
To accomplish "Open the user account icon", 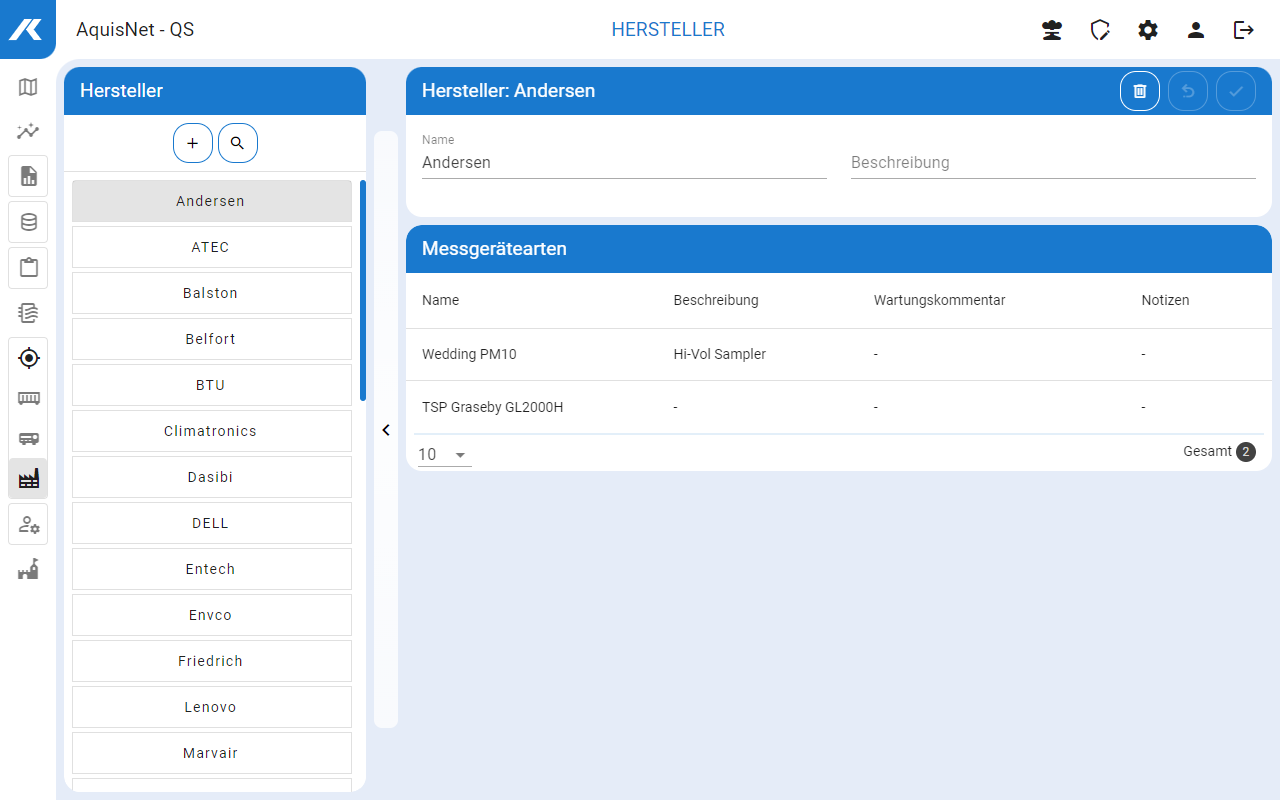I will tap(1196, 30).
